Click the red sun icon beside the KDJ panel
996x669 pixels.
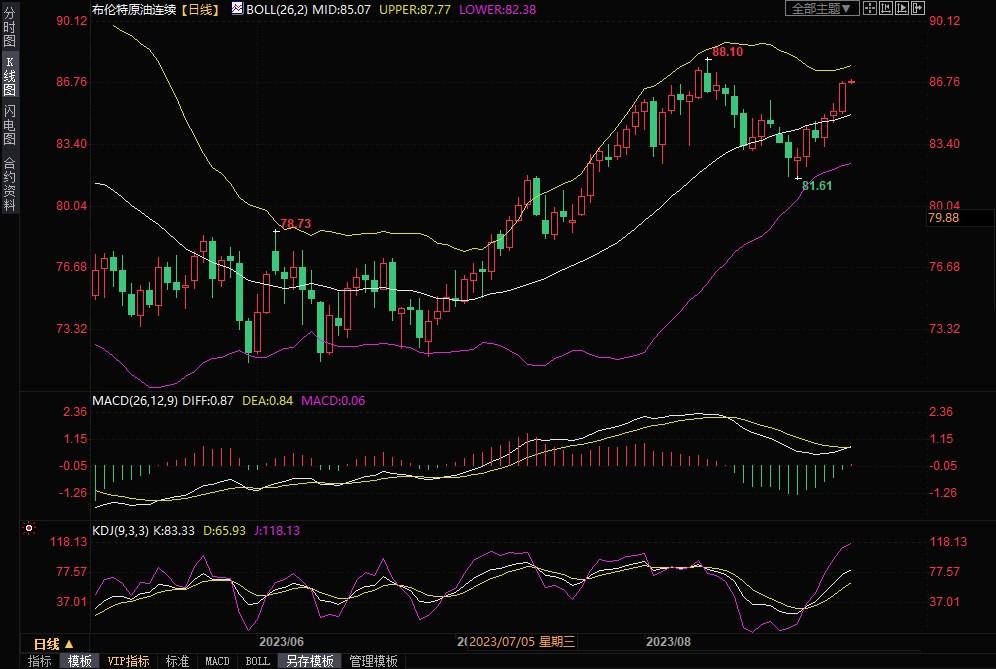29,529
